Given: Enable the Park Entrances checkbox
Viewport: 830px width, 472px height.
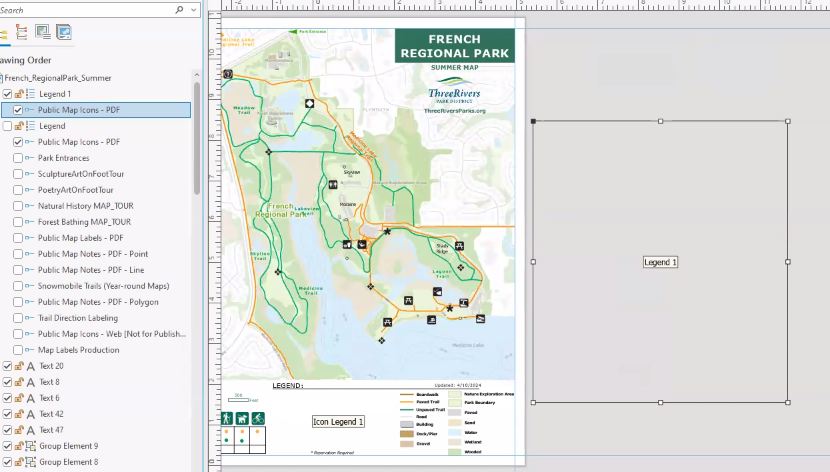Looking at the screenshot, I should pyautogui.click(x=18, y=158).
